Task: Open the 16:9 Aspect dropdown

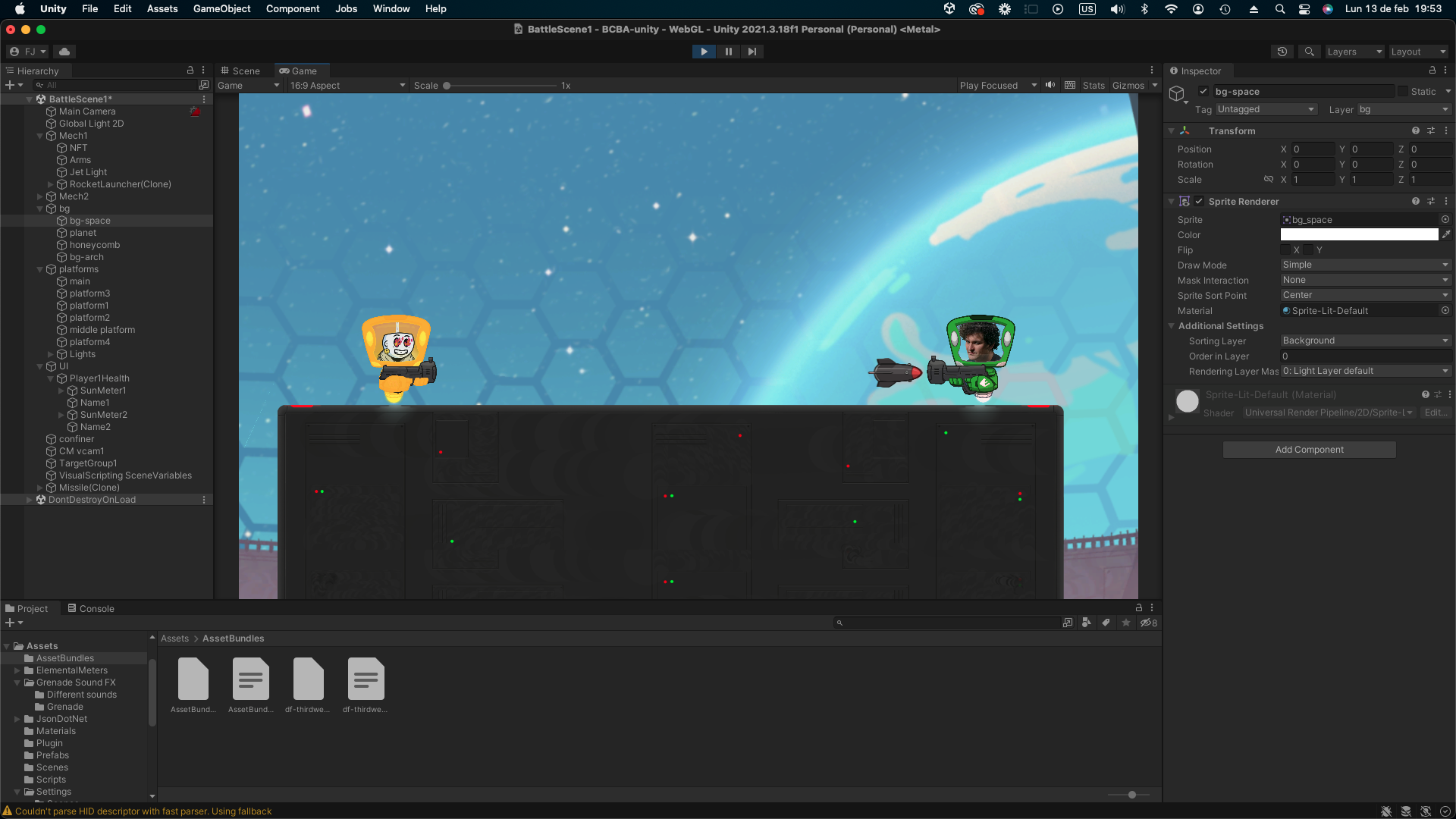Action: [347, 86]
